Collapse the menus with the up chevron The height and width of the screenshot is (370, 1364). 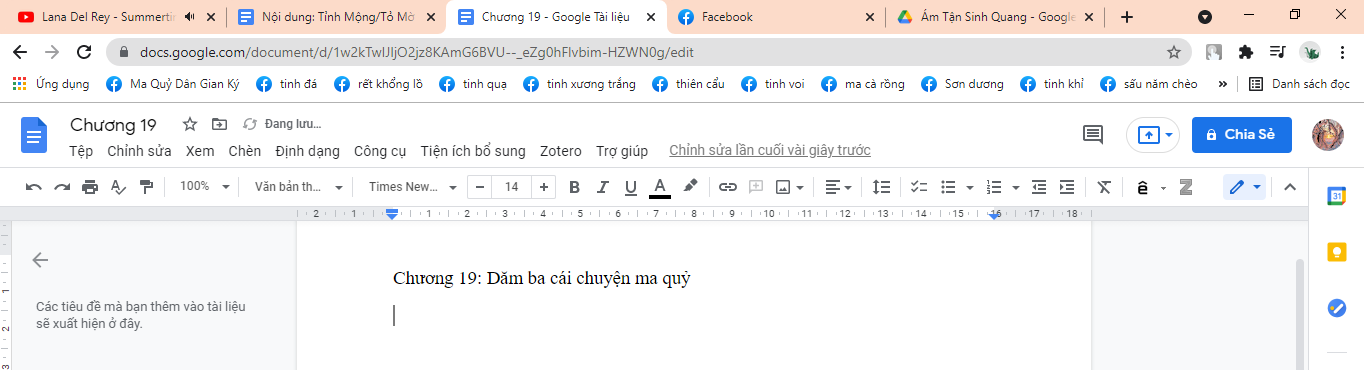(x=1289, y=187)
